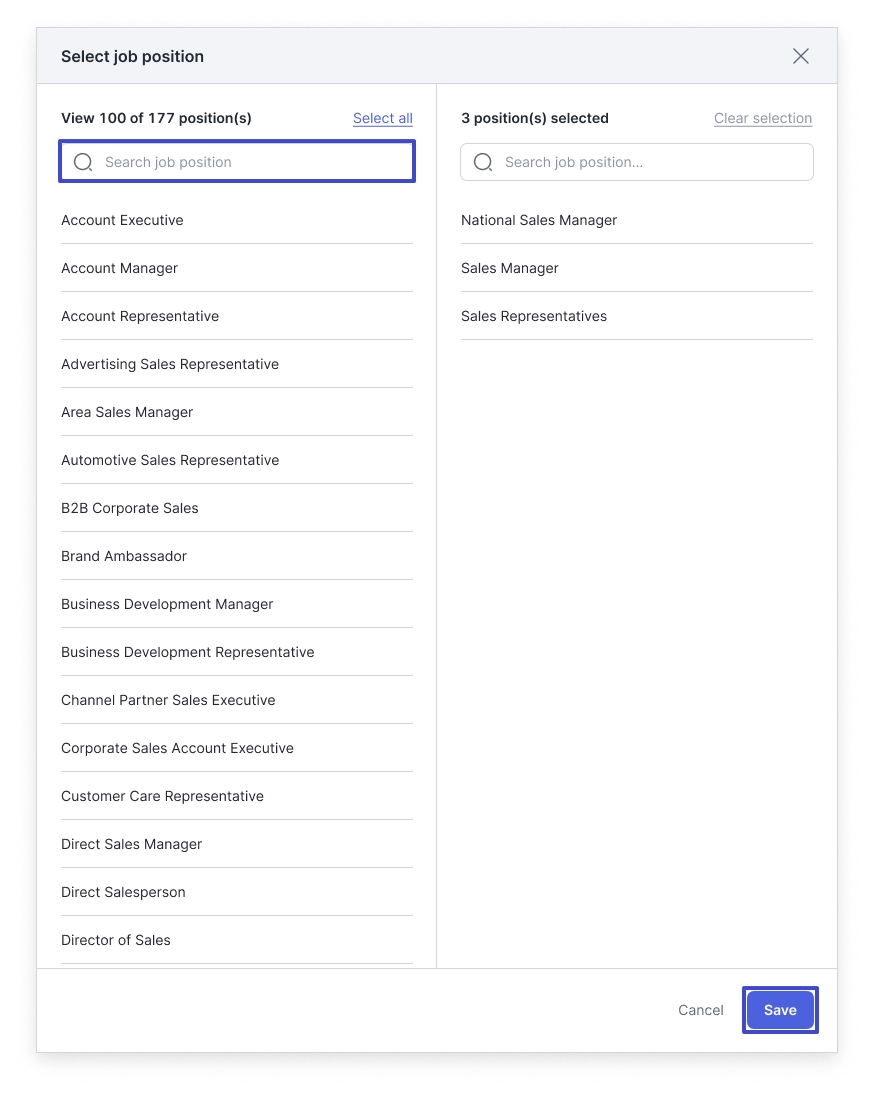Click the Select all link

(x=383, y=118)
